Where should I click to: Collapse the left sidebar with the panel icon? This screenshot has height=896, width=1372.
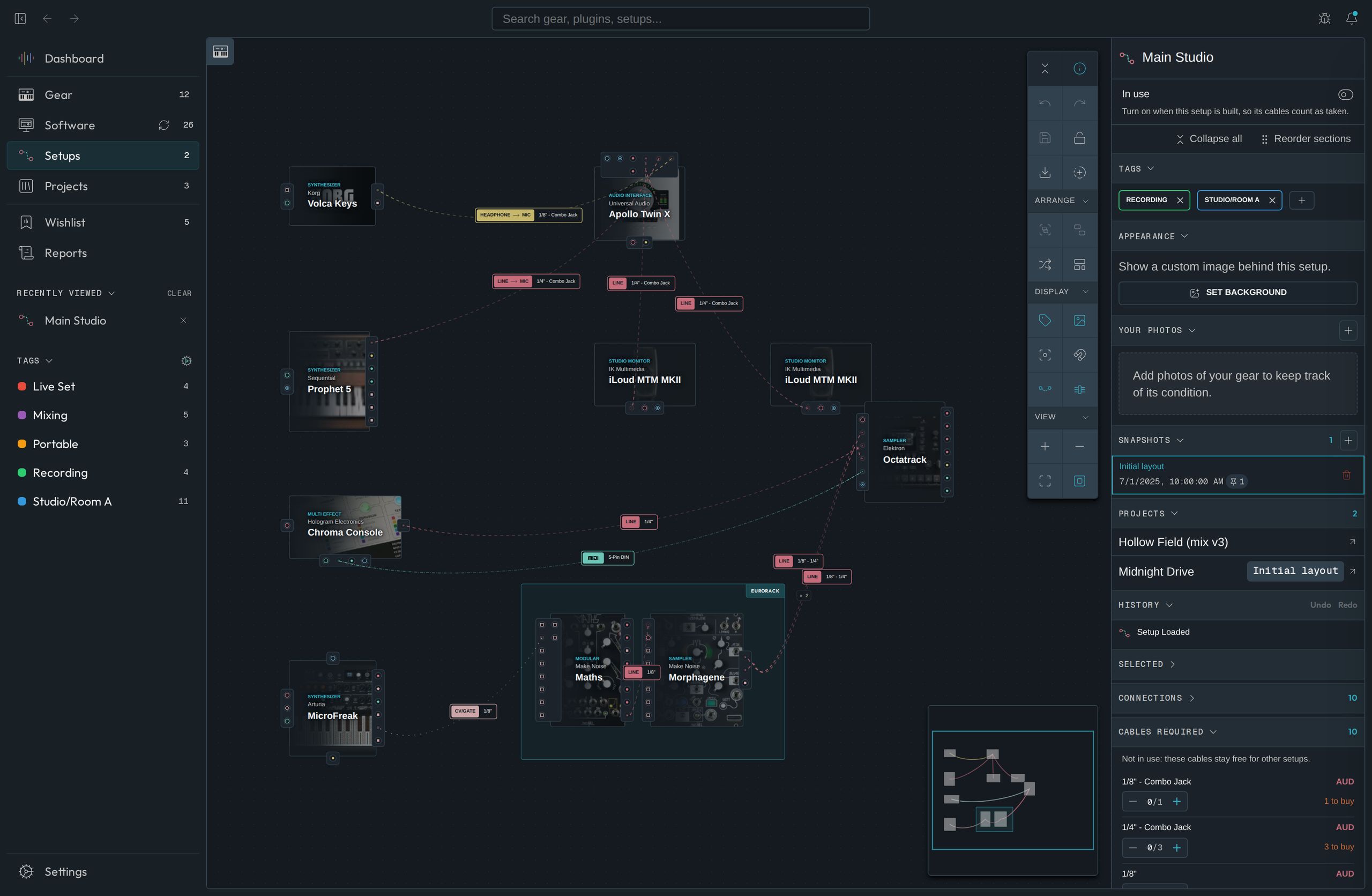[x=20, y=18]
